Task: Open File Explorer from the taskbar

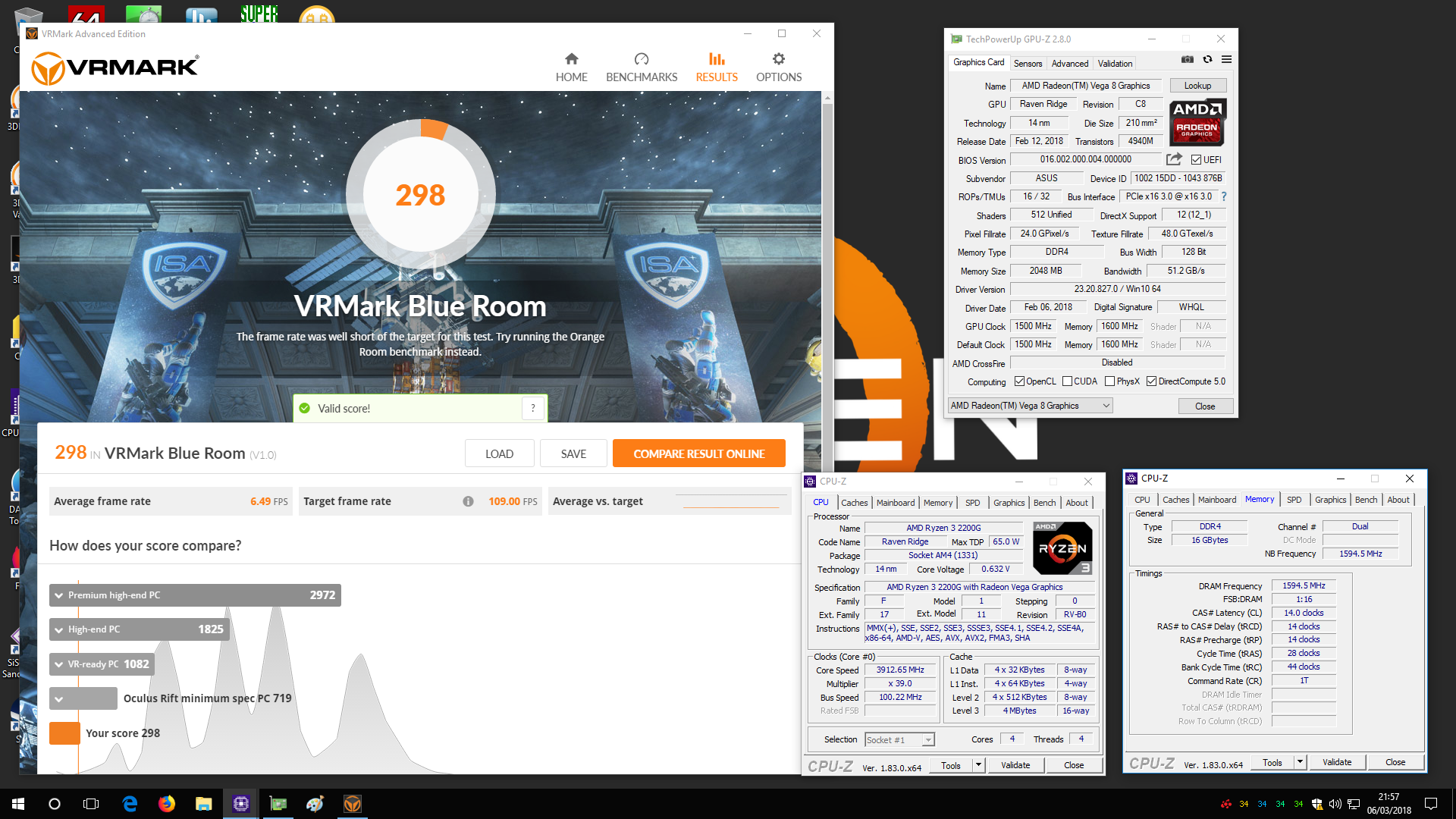Action: [203, 804]
